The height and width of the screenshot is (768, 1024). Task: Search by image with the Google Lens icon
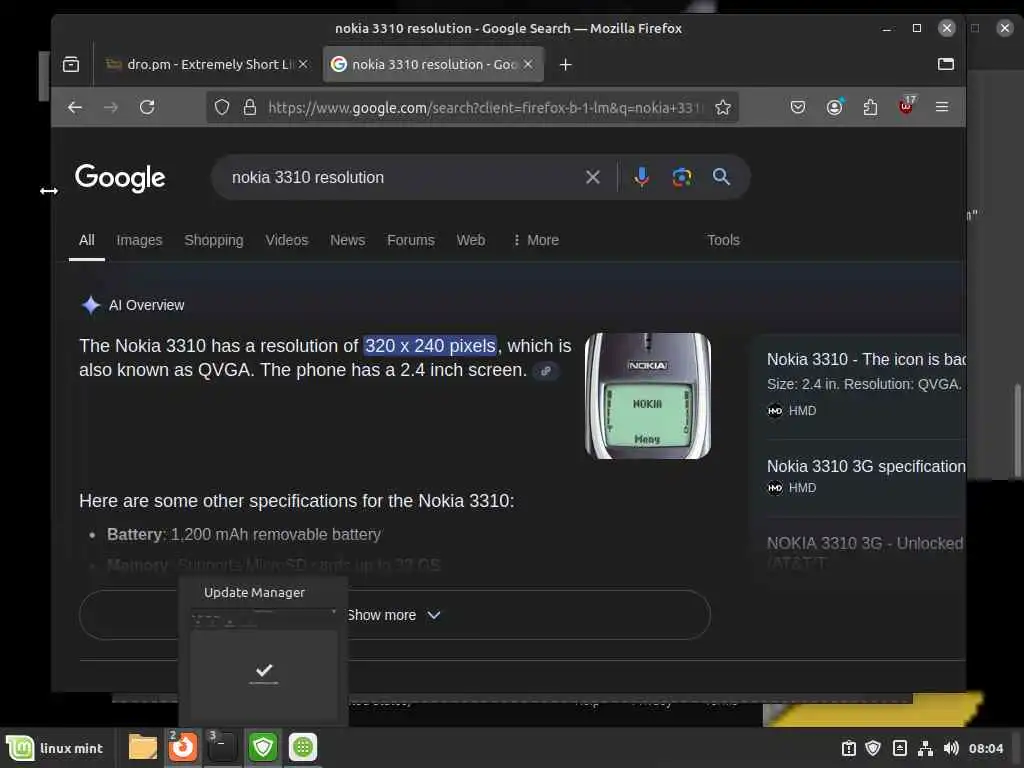click(x=682, y=177)
